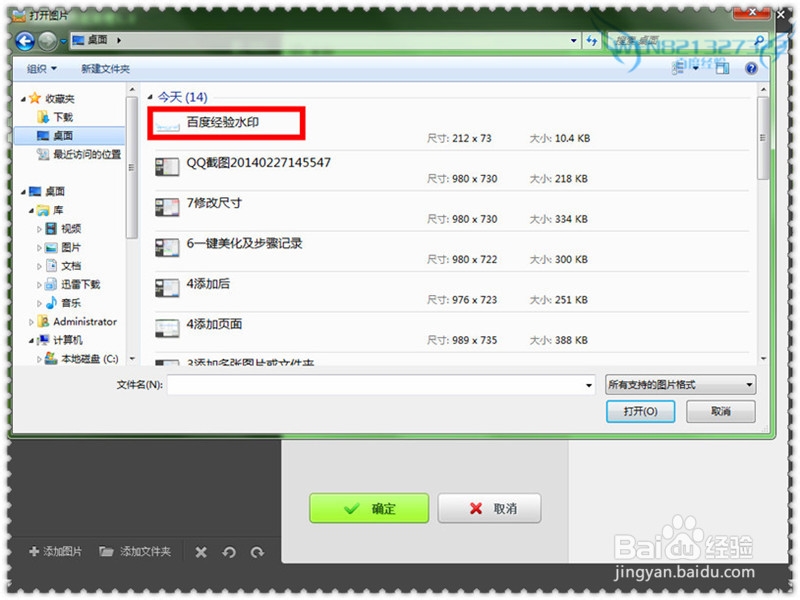Click the 打开(O) button

click(x=640, y=412)
